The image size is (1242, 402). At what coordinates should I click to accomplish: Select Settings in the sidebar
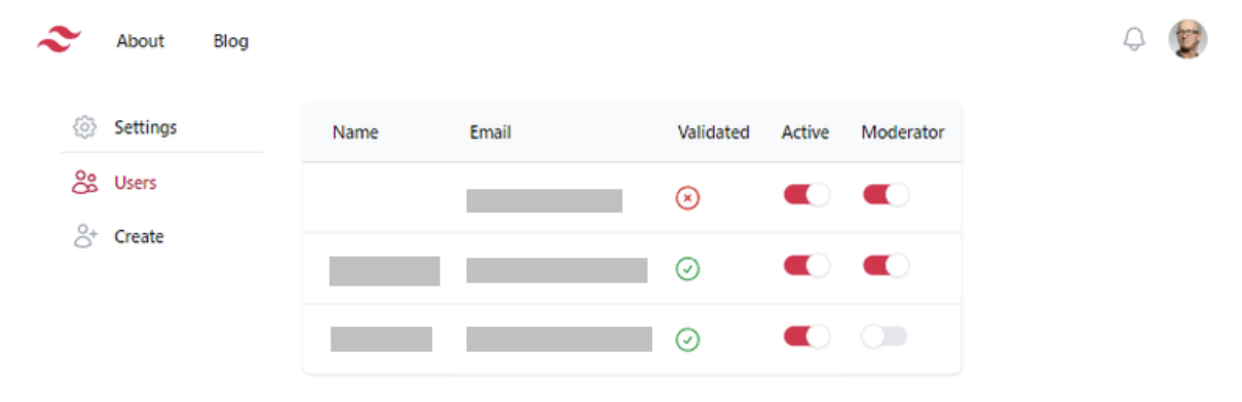(145, 128)
